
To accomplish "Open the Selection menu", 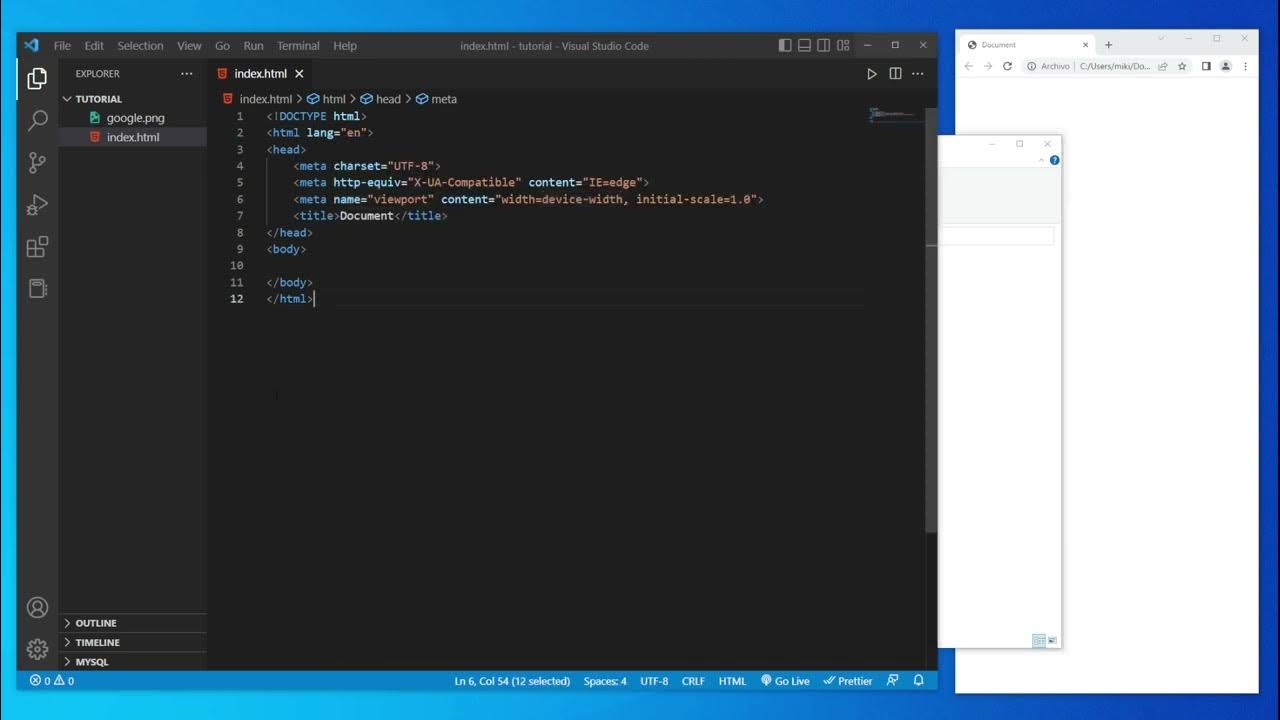I will click(x=140, y=46).
